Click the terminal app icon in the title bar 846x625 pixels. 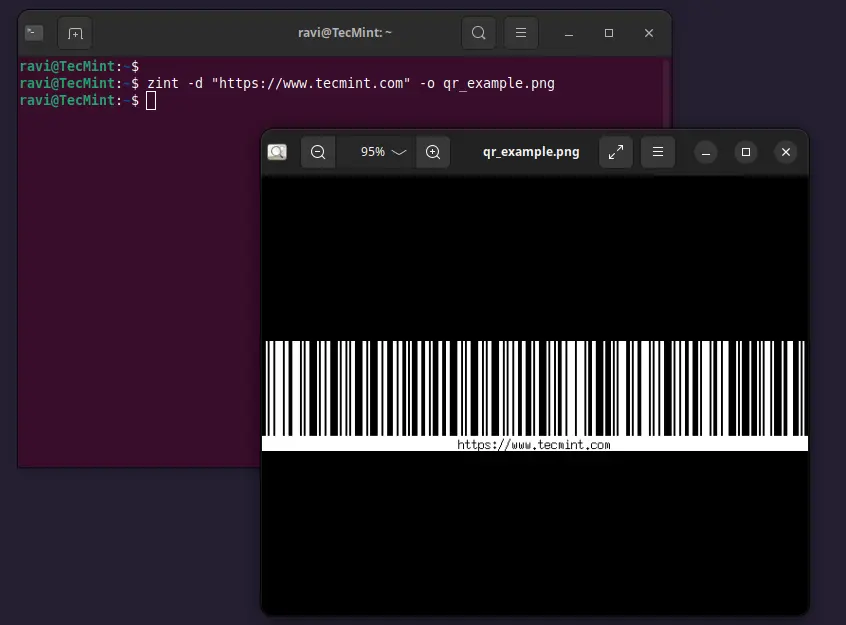tap(34, 33)
